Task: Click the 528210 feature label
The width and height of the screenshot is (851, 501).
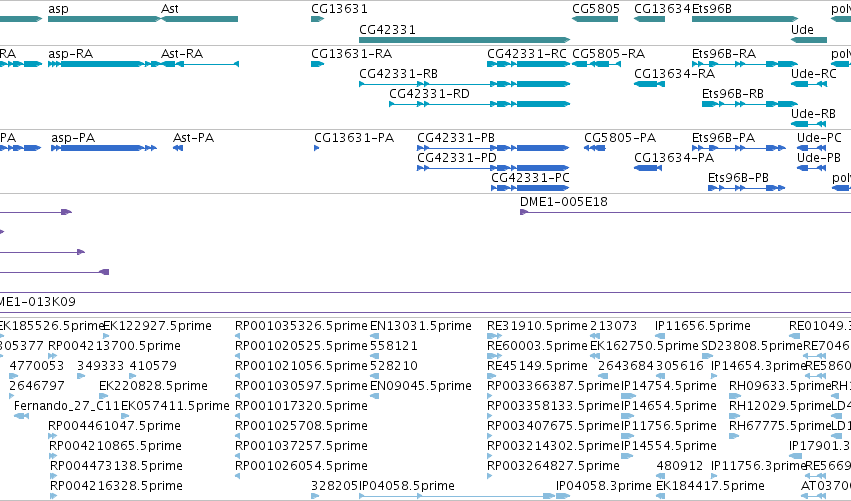Action: point(393,366)
